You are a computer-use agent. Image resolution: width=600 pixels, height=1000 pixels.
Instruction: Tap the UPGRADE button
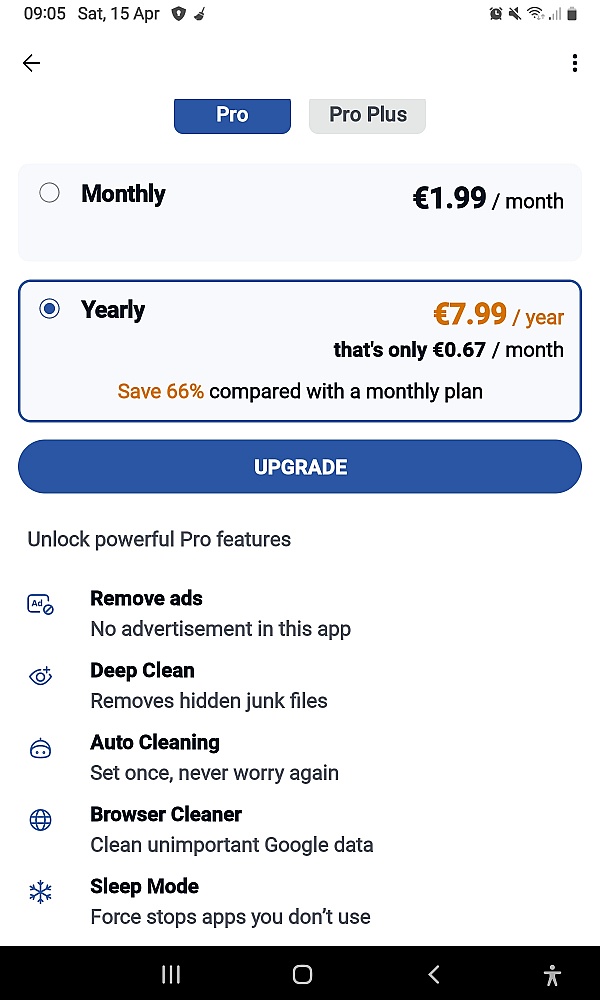(x=300, y=466)
